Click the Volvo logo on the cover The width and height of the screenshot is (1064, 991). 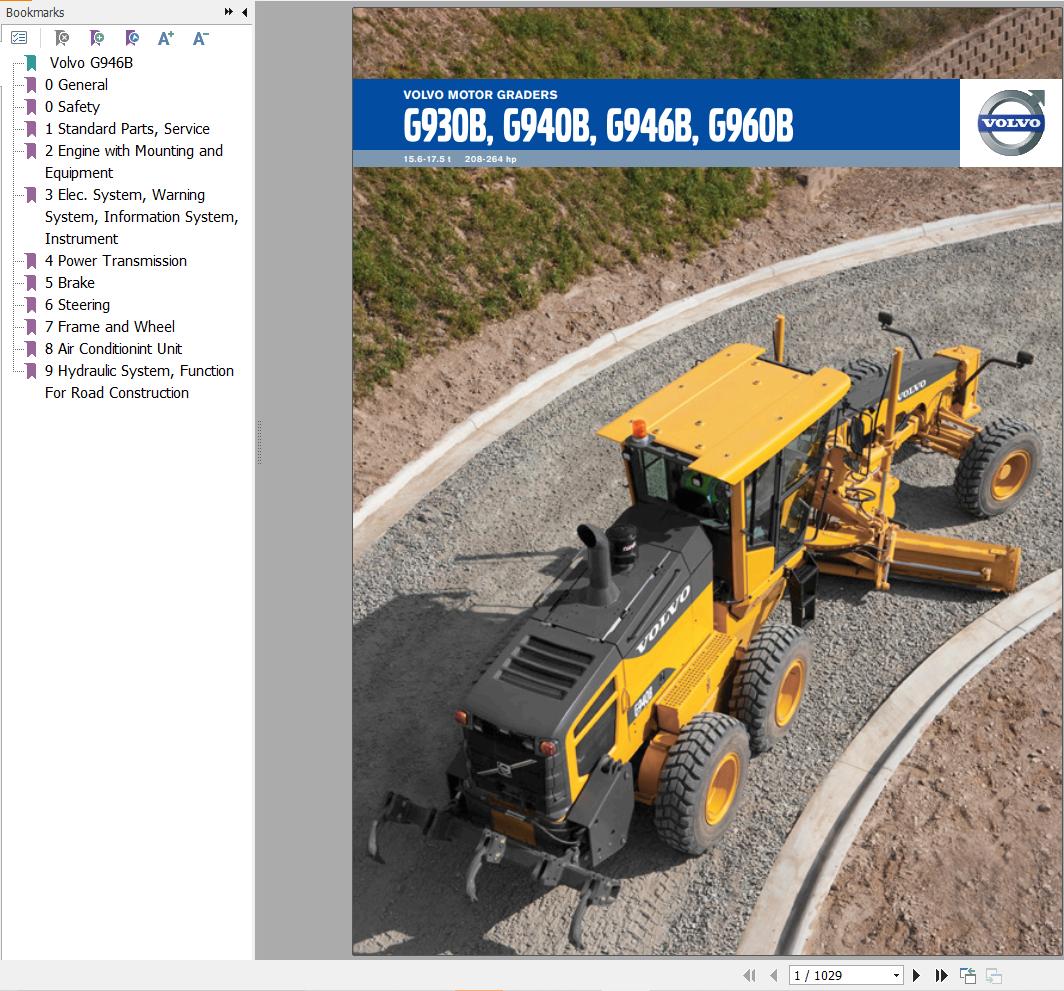[x=1011, y=123]
